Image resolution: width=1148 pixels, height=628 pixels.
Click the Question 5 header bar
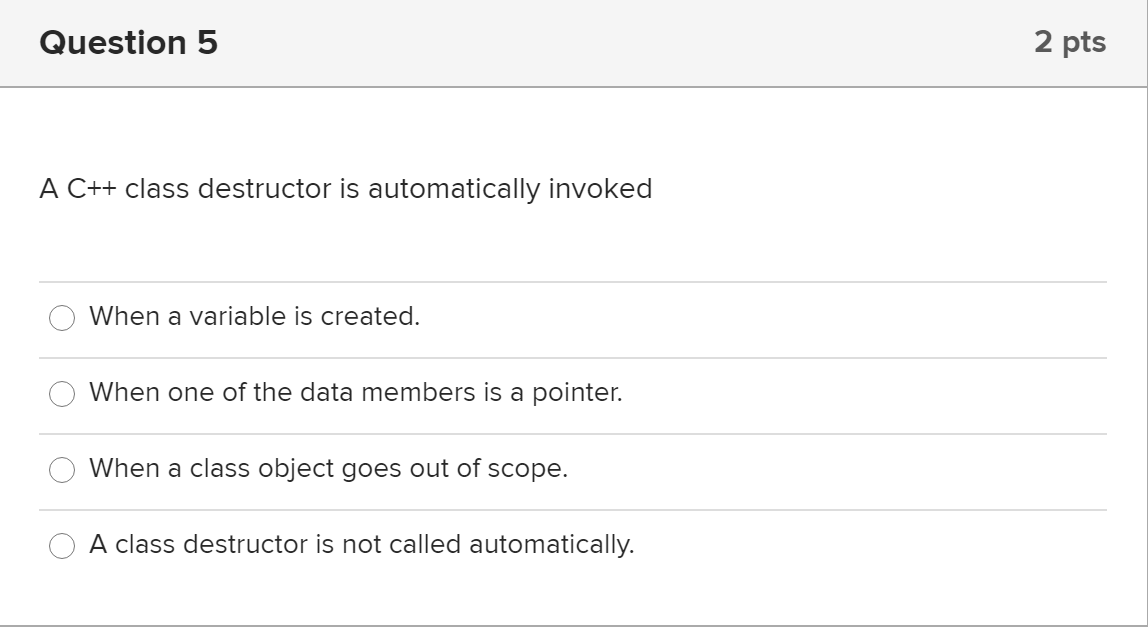[574, 41]
